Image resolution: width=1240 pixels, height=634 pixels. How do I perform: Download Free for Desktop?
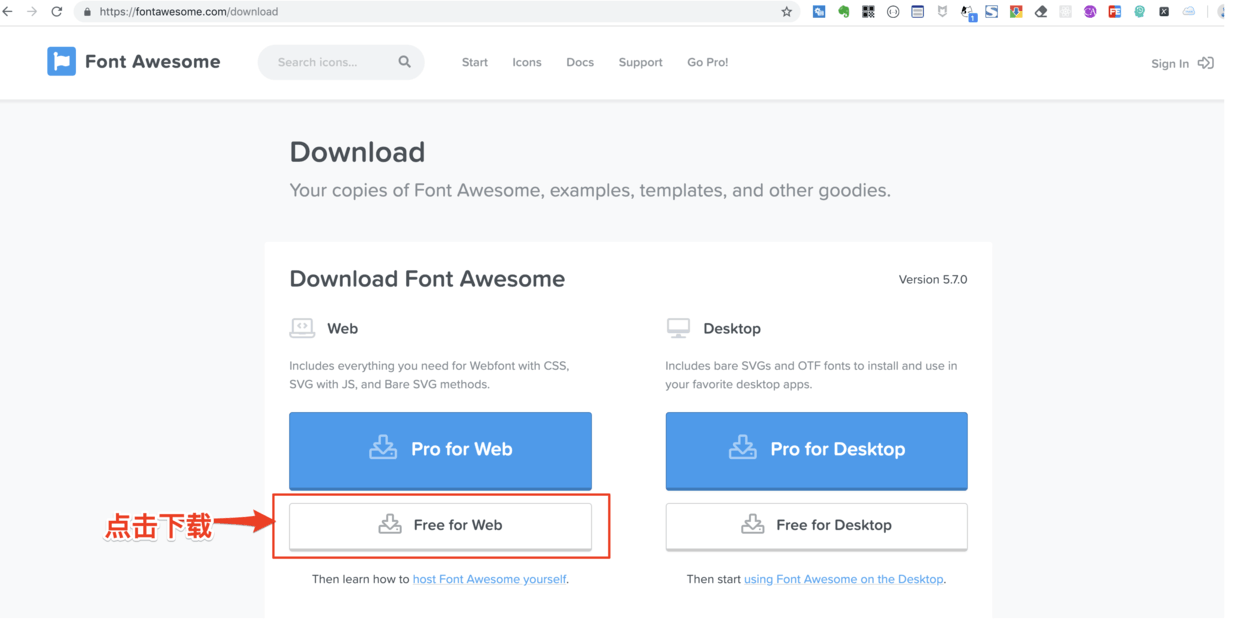pos(817,526)
